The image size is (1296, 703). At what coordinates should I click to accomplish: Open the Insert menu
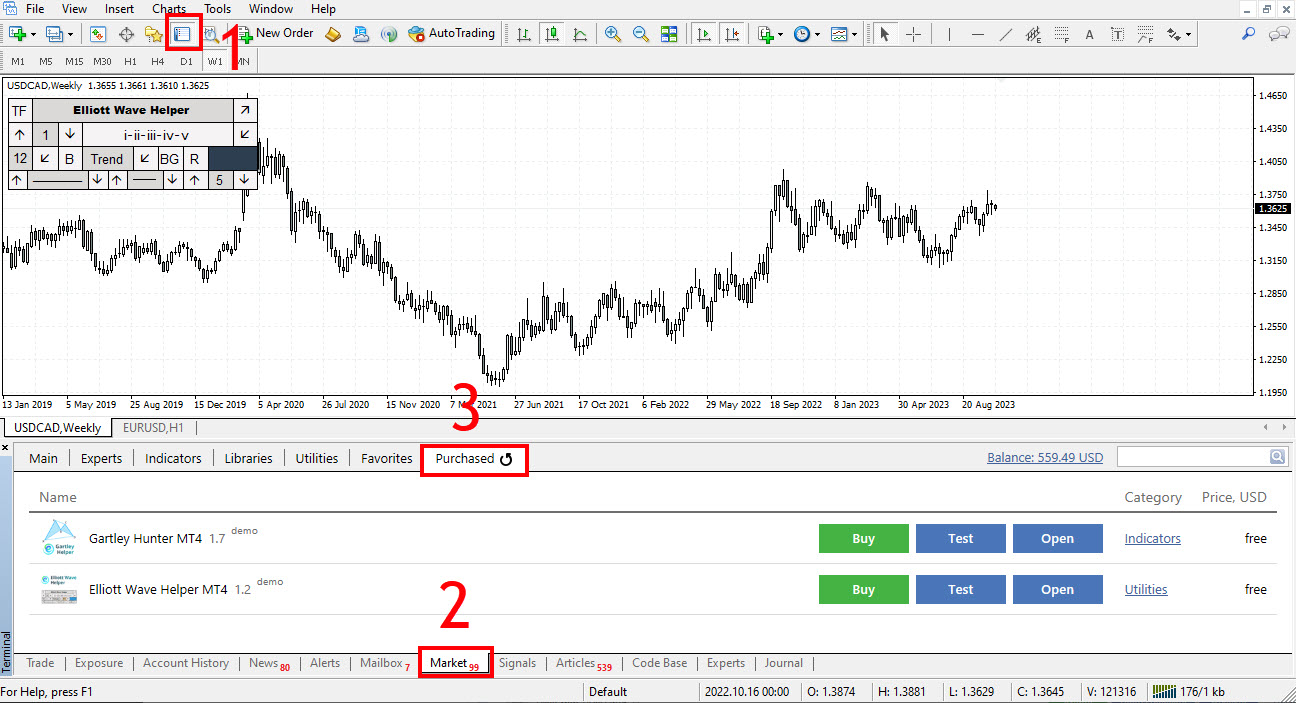pos(119,9)
